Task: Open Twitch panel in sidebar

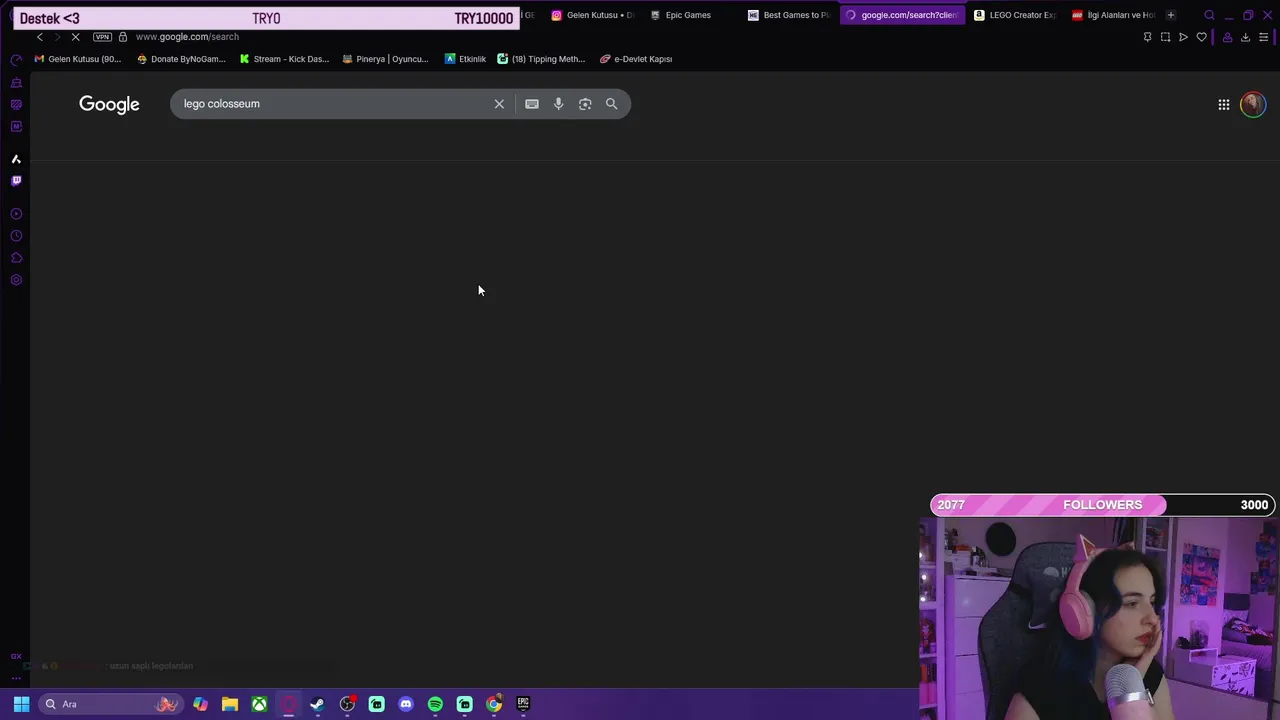Action: point(16,181)
